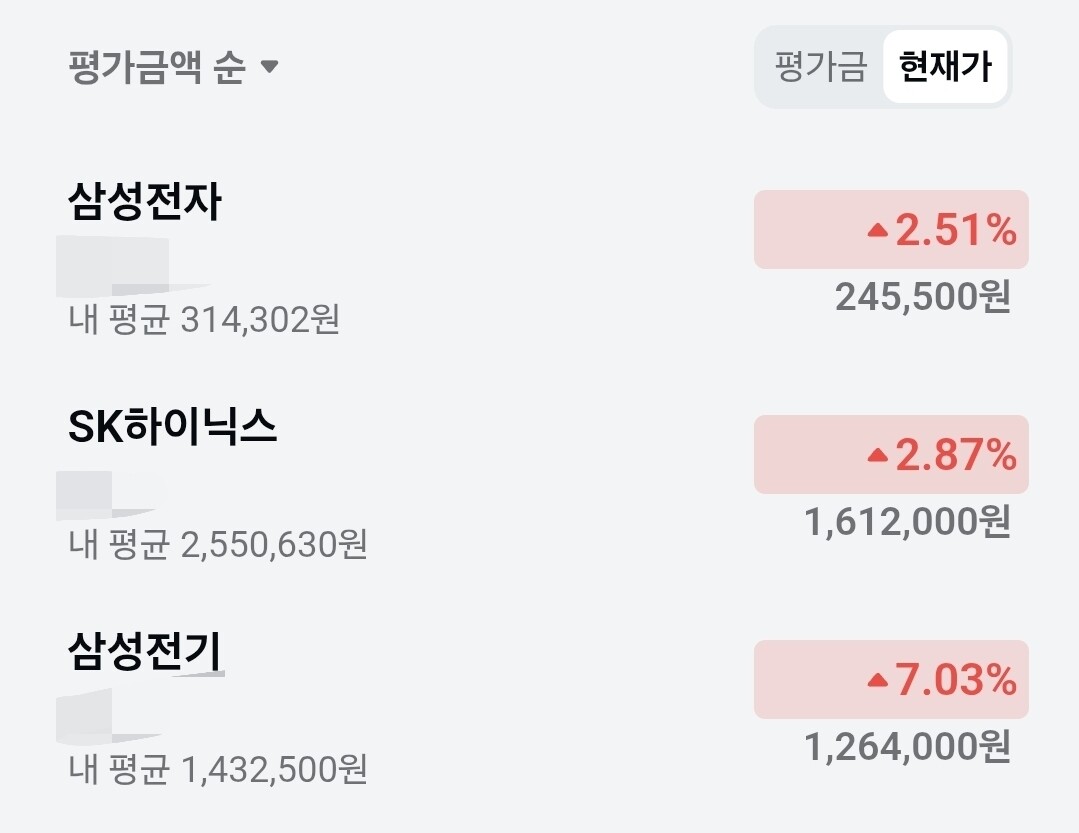Click 내 평균 314,302원 under 삼성전자
Viewport: 1079px width, 833px height.
204,320
